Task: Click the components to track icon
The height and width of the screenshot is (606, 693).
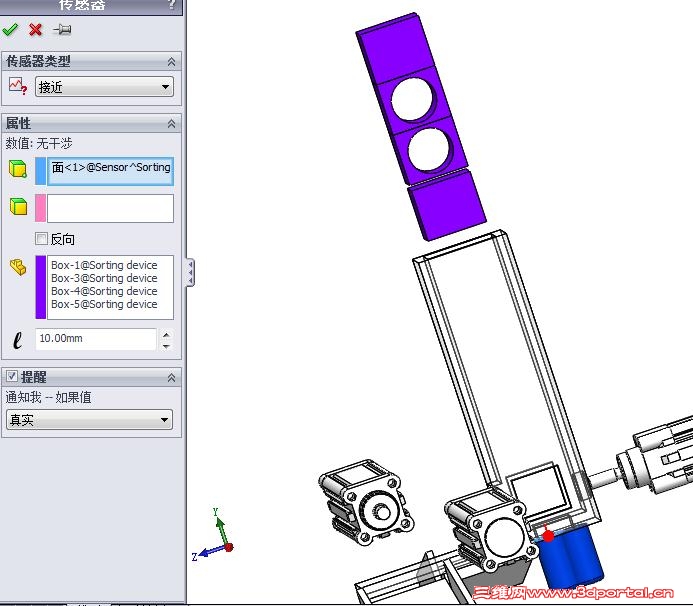Action: tap(18, 267)
